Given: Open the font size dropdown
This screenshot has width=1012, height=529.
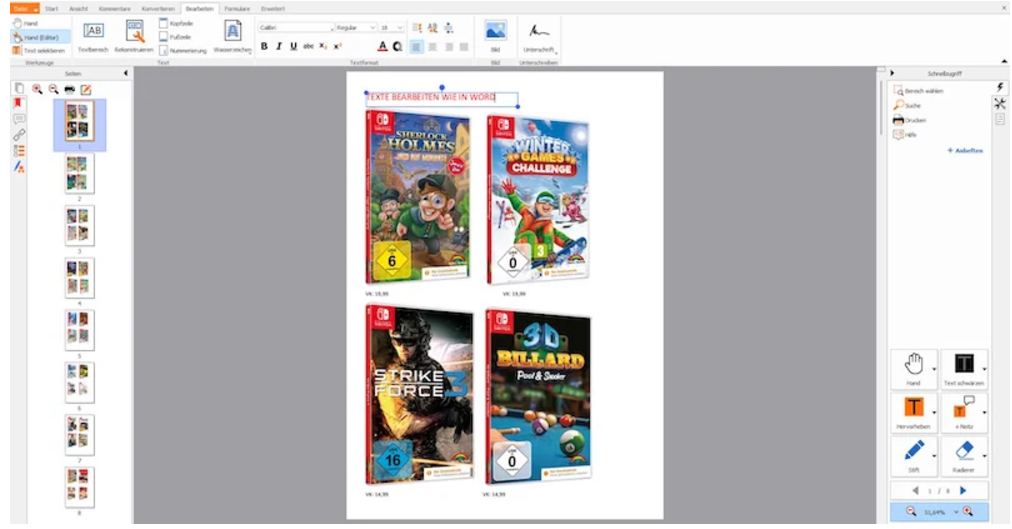Looking at the screenshot, I should [391, 28].
